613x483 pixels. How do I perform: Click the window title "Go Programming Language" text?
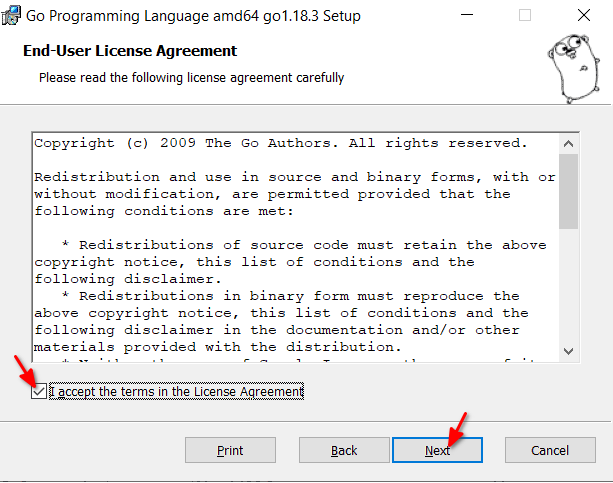[190, 16]
